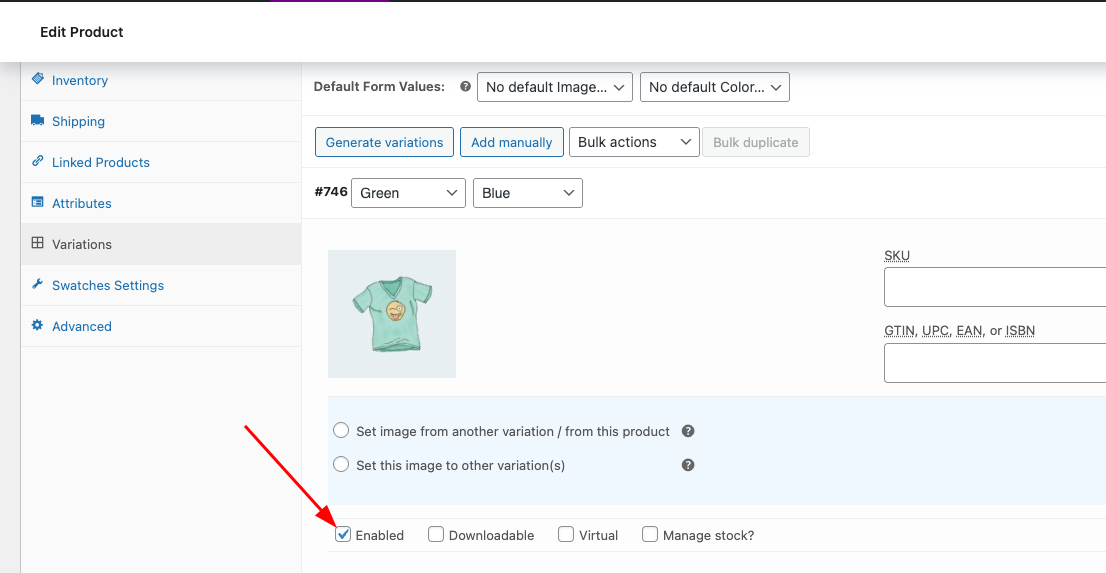Click the green t-shirt variation thumbnail
1106x573 pixels.
pyautogui.click(x=391, y=313)
